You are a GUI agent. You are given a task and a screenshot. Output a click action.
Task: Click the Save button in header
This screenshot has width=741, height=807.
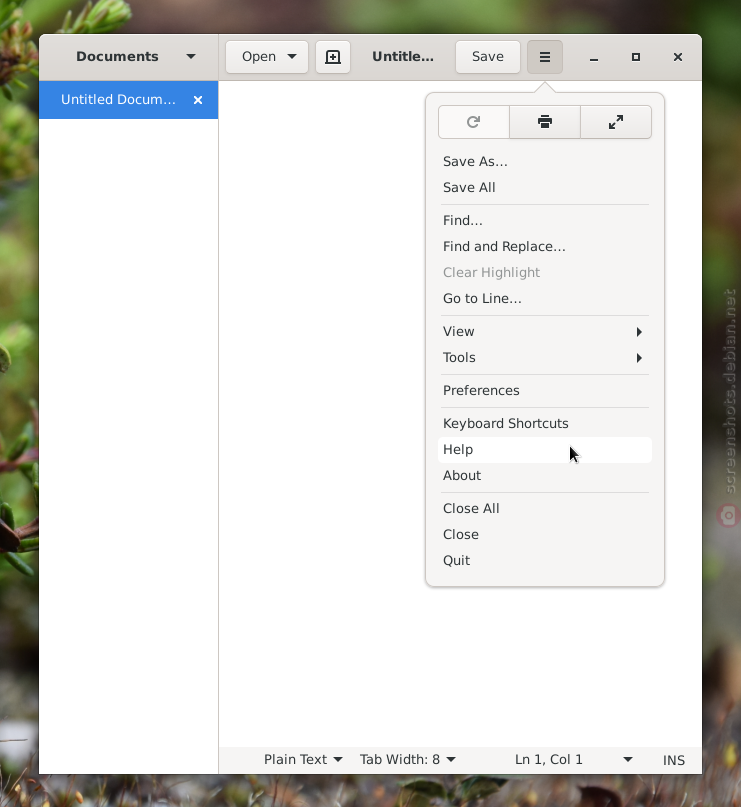[x=488, y=57]
